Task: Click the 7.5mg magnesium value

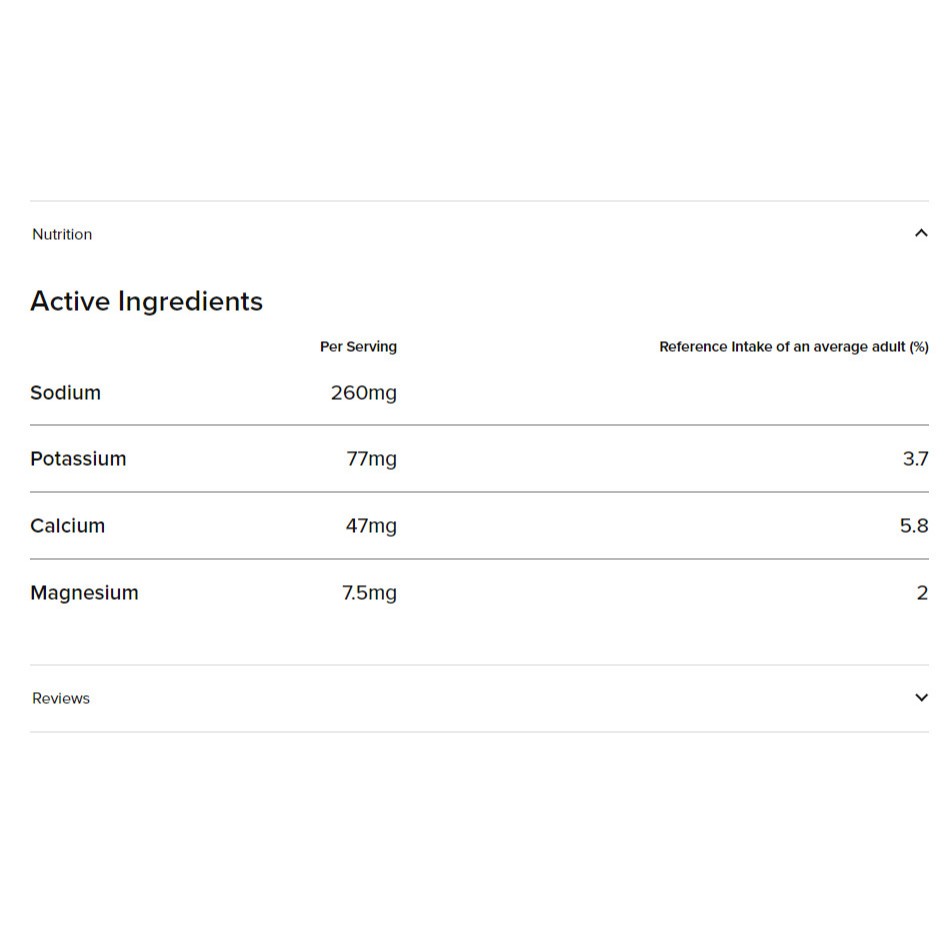Action: coord(369,593)
